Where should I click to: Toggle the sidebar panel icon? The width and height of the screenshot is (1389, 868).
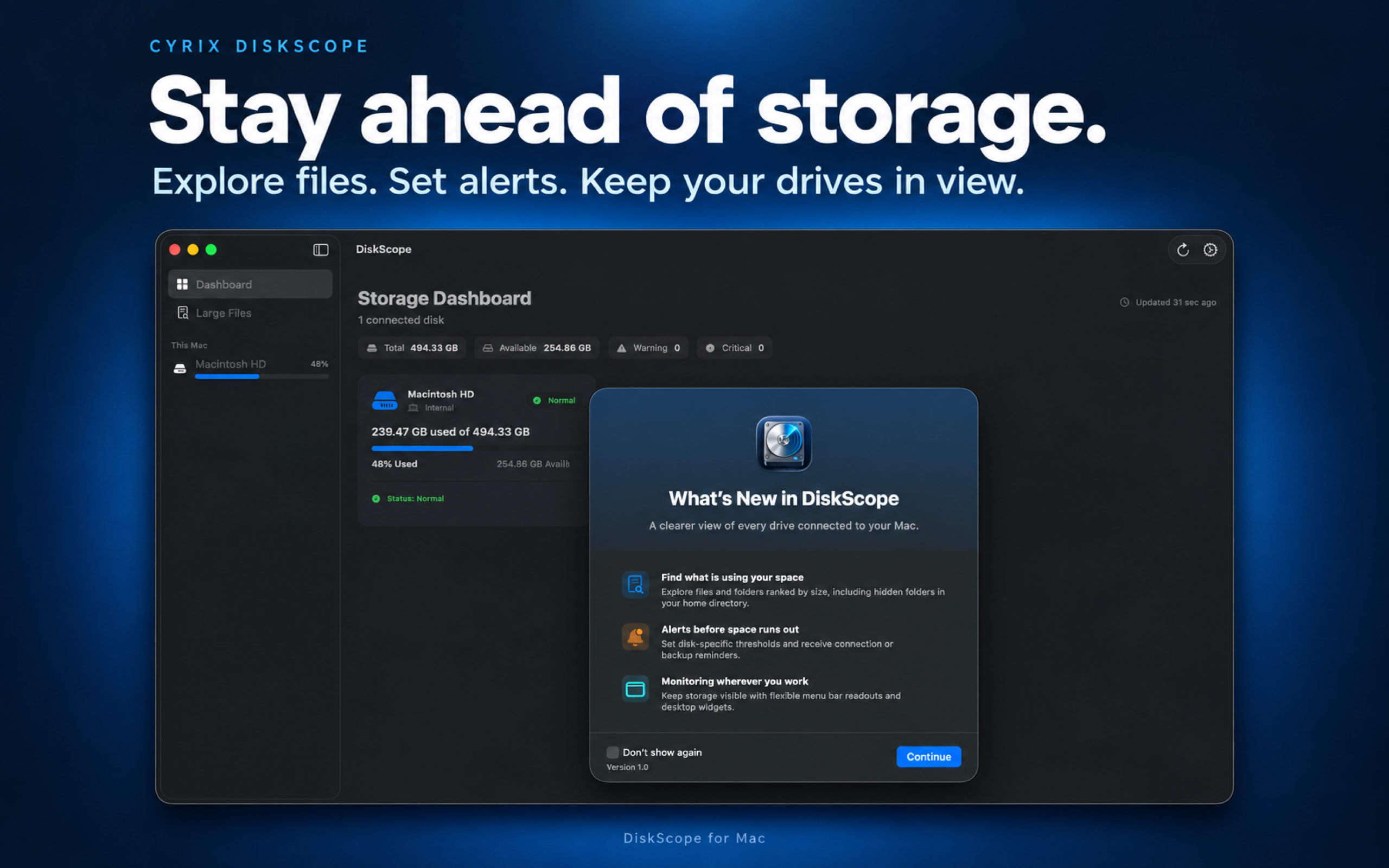click(x=320, y=250)
